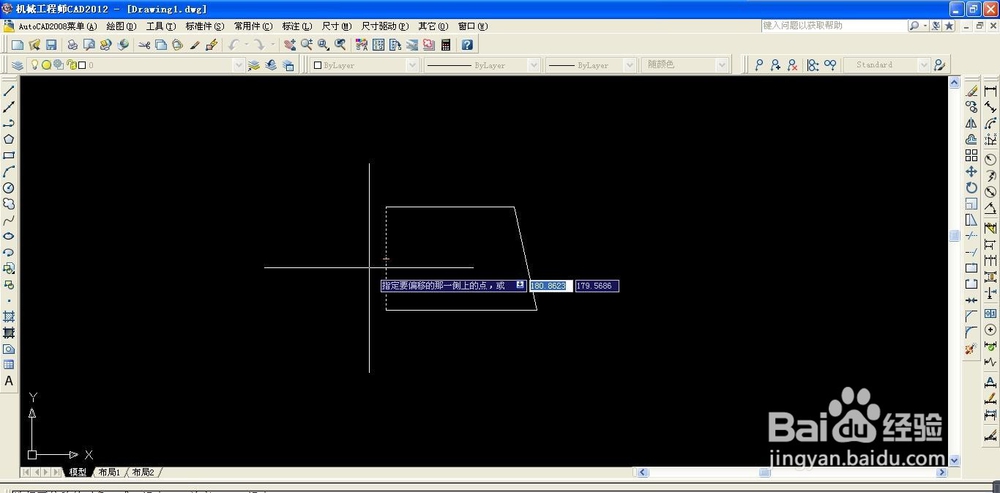Expand the help search options arrow
Screen dimensions: 1000x493
[x=924, y=26]
